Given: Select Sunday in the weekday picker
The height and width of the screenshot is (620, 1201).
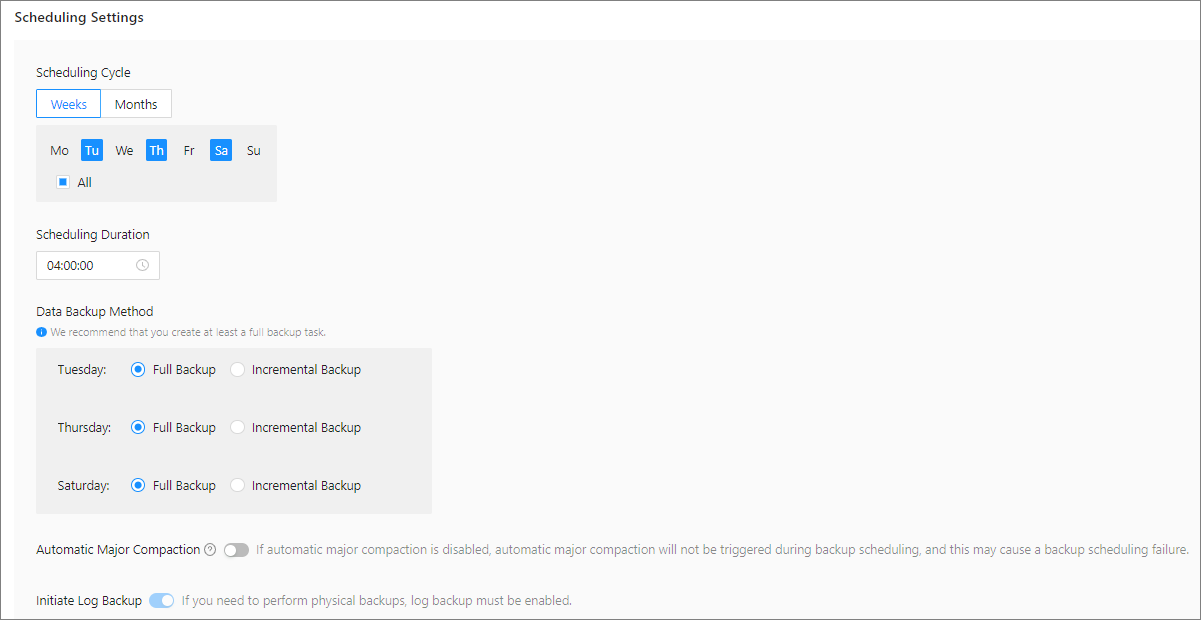Looking at the screenshot, I should [254, 151].
